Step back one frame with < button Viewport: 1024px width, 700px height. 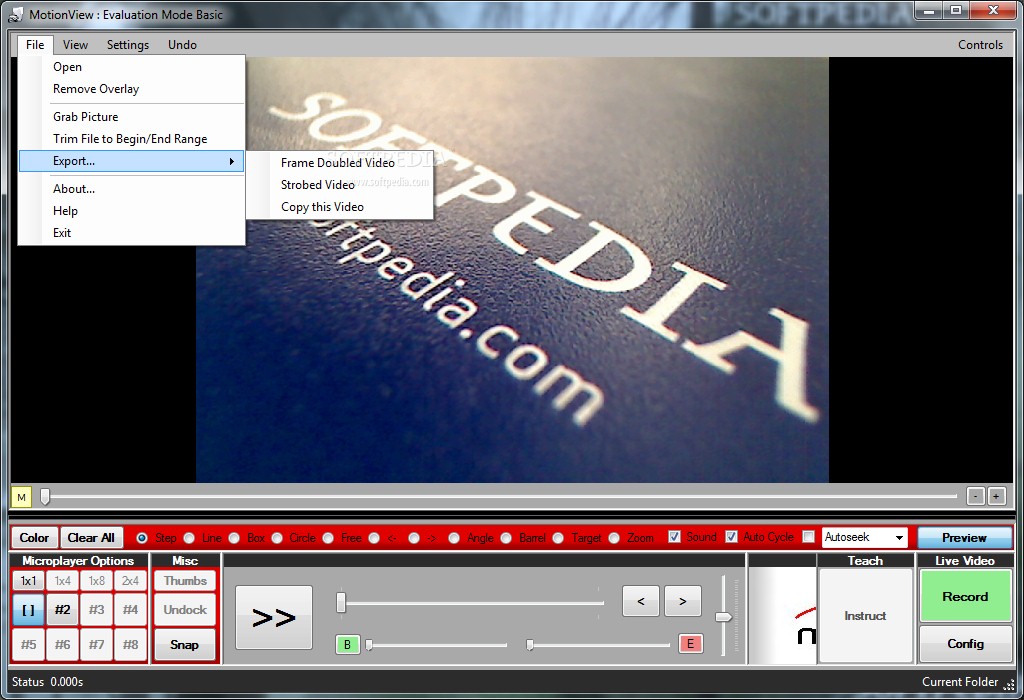tap(641, 601)
